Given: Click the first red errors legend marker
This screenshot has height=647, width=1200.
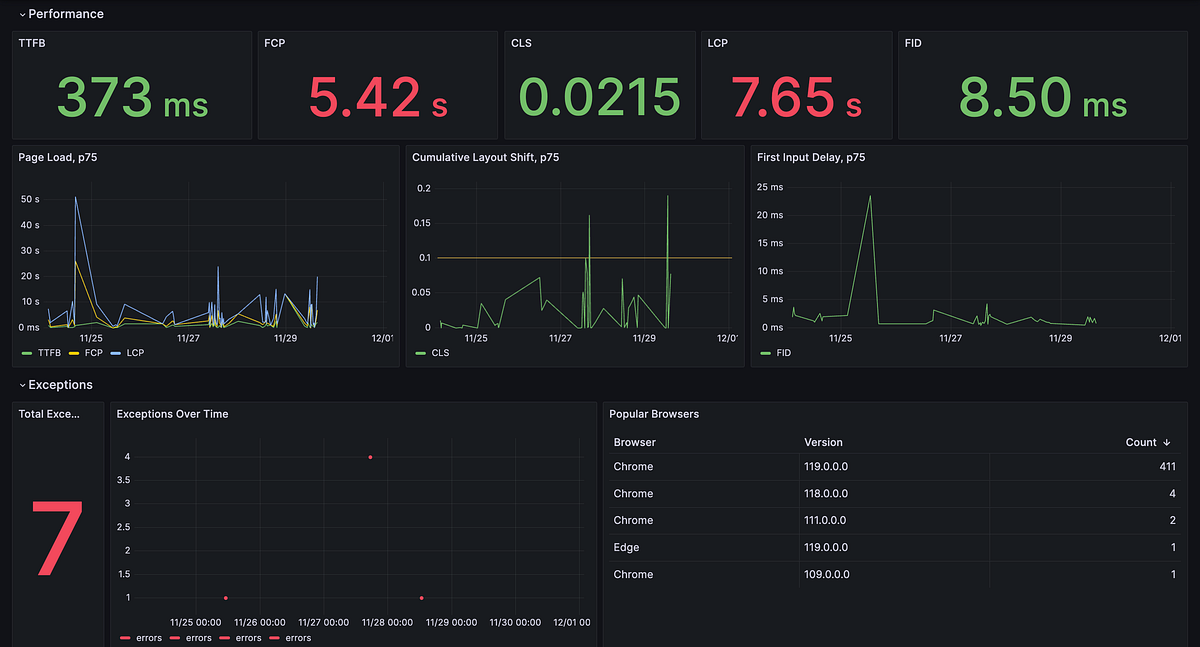Looking at the screenshot, I should coord(126,637).
